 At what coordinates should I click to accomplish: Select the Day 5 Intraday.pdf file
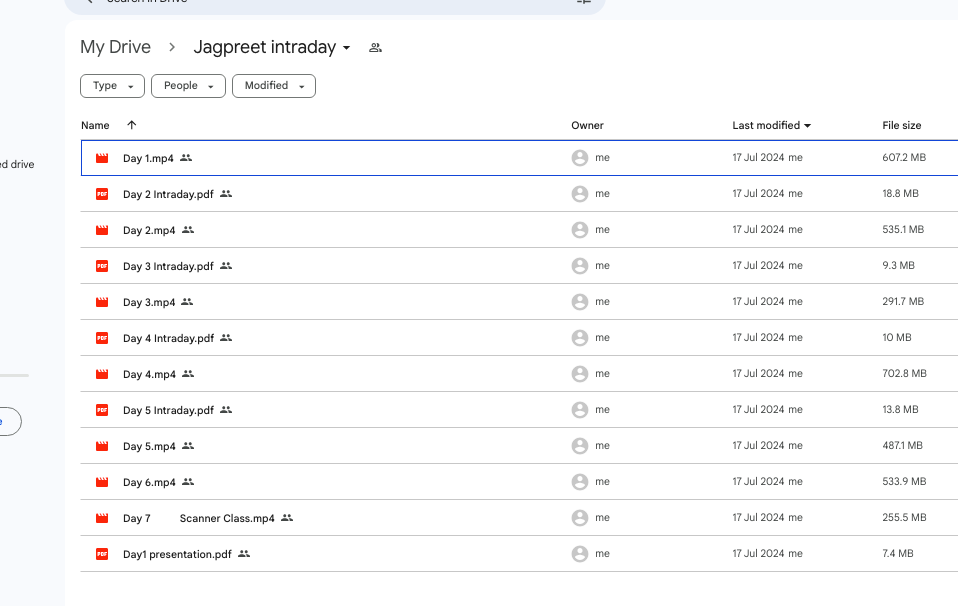[168, 410]
